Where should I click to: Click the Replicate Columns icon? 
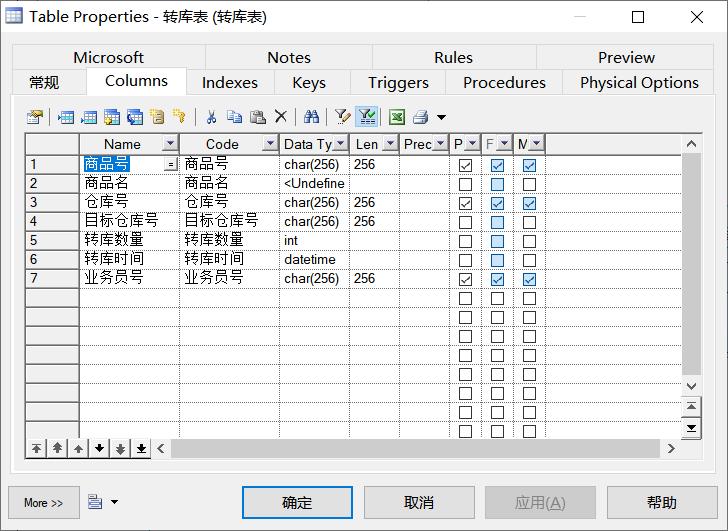(x=135, y=117)
